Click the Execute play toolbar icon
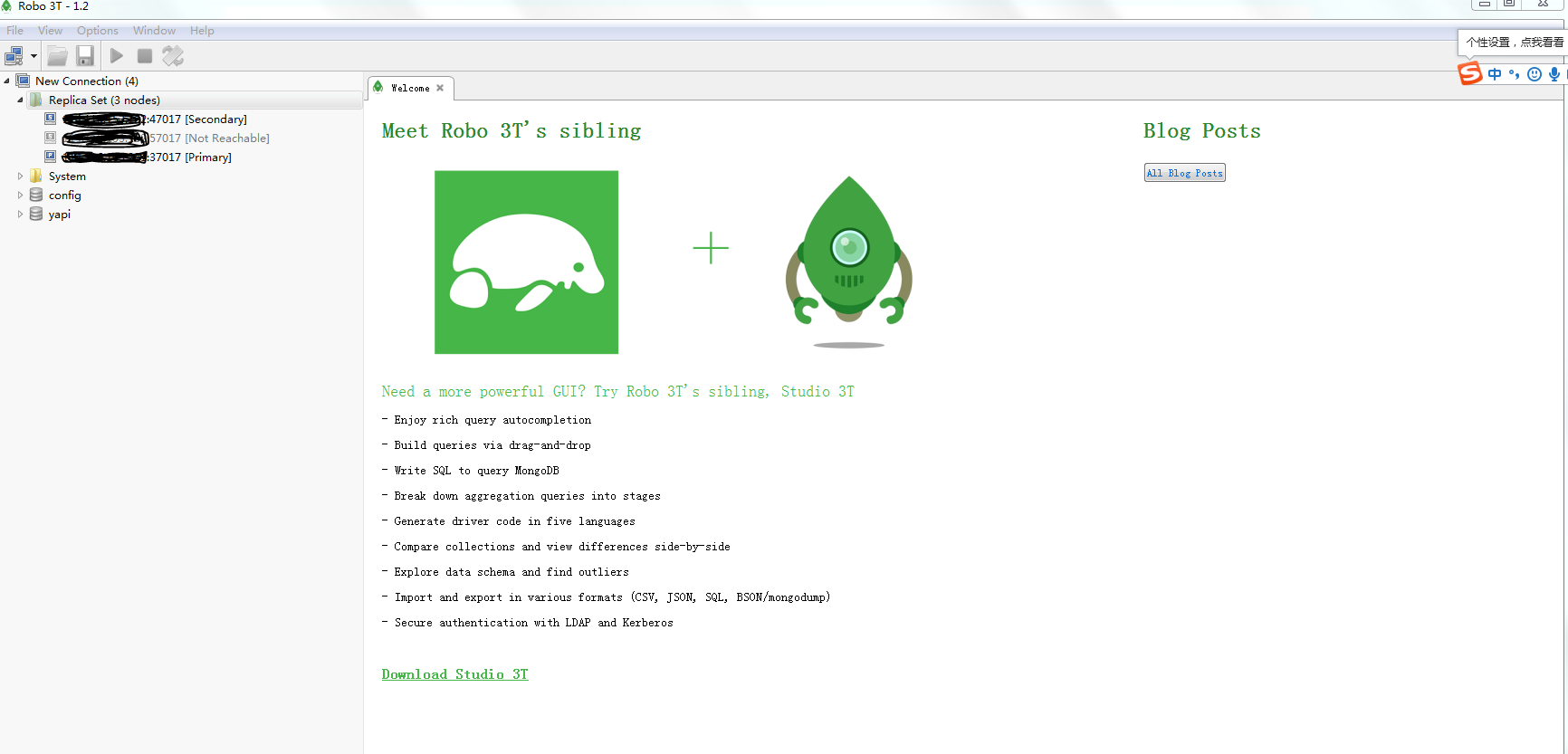 [x=117, y=56]
